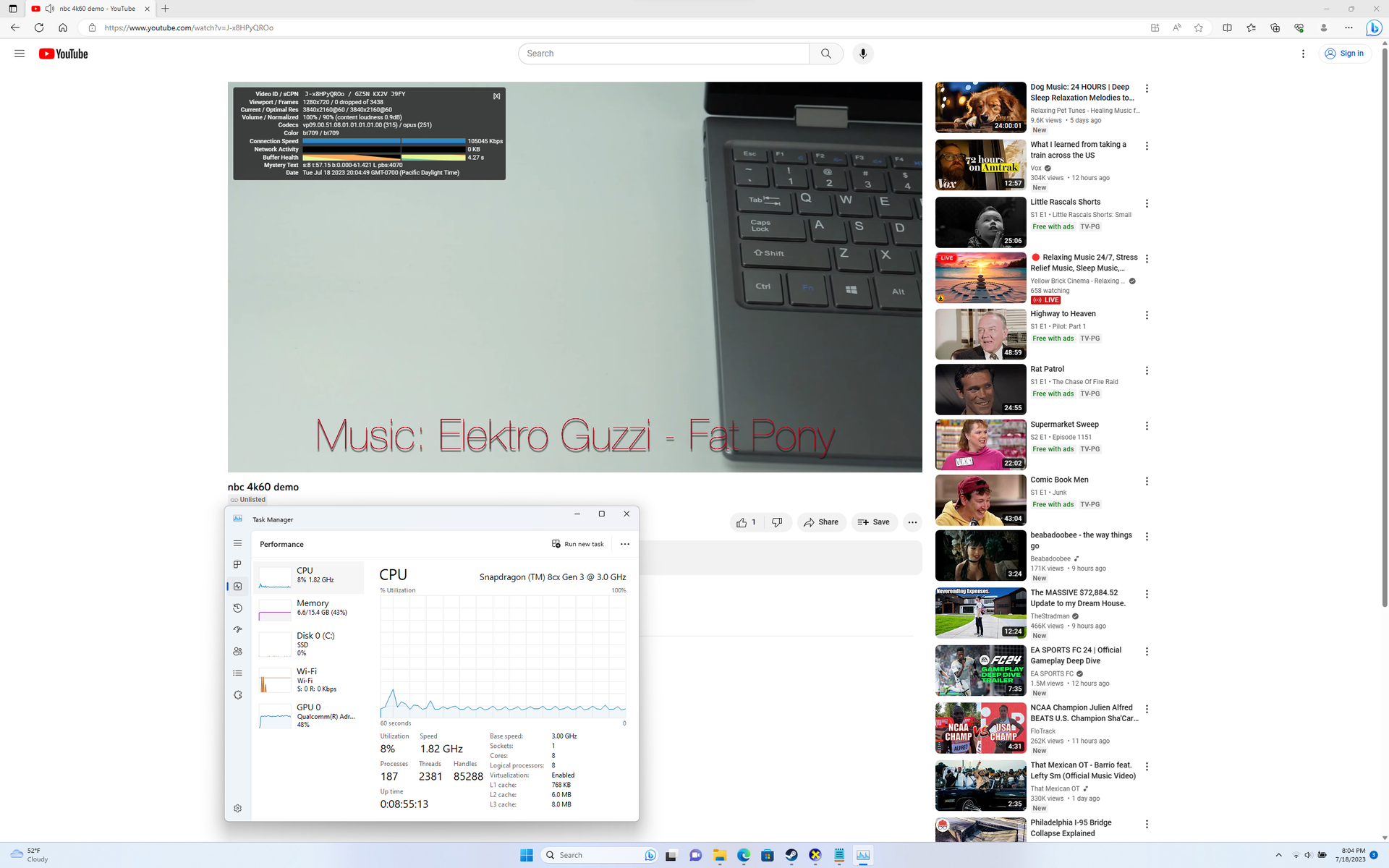Click voice search microphone on YouTube
The image size is (1389, 868).
(862, 54)
